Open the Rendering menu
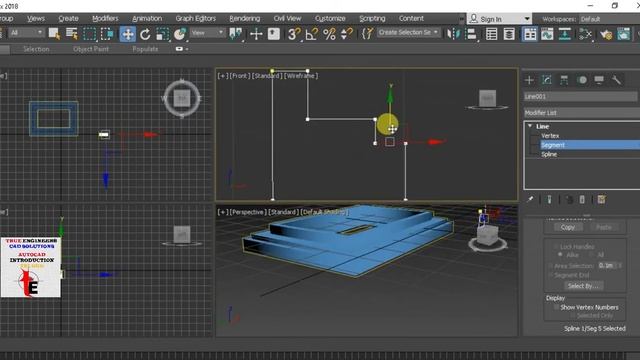The image size is (640, 360). (x=244, y=18)
